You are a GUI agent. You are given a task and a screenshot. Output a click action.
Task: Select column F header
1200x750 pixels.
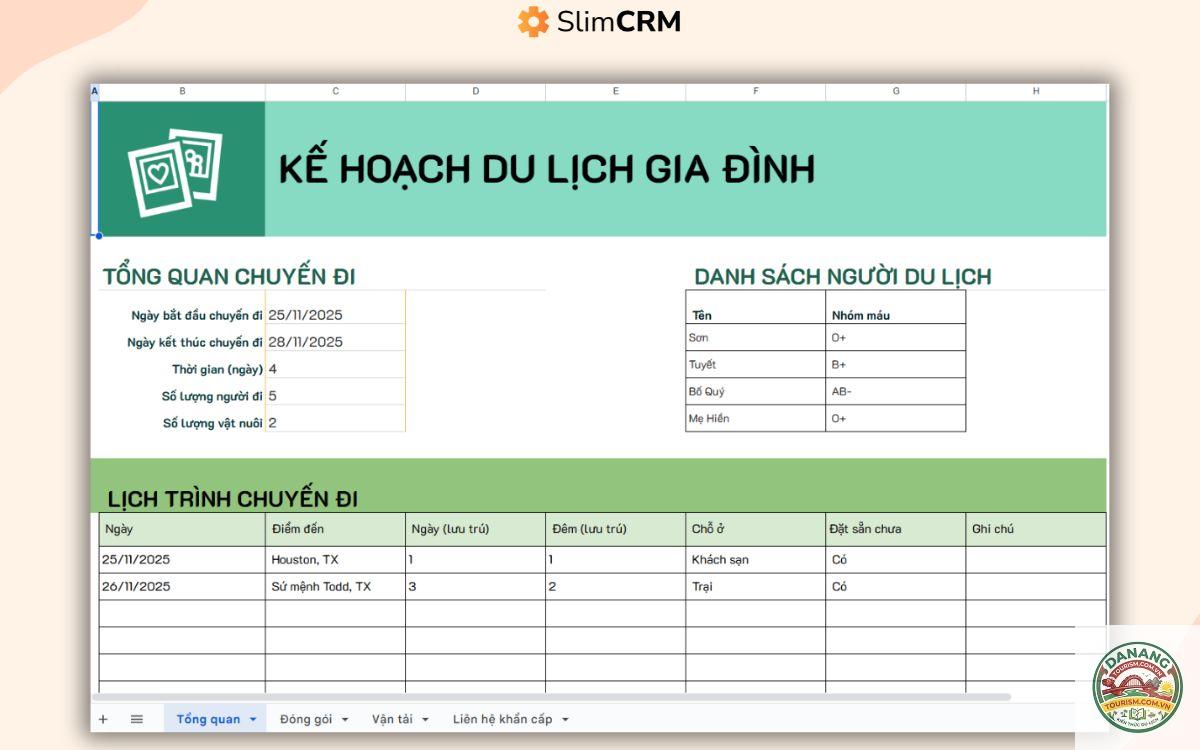pyautogui.click(x=755, y=91)
